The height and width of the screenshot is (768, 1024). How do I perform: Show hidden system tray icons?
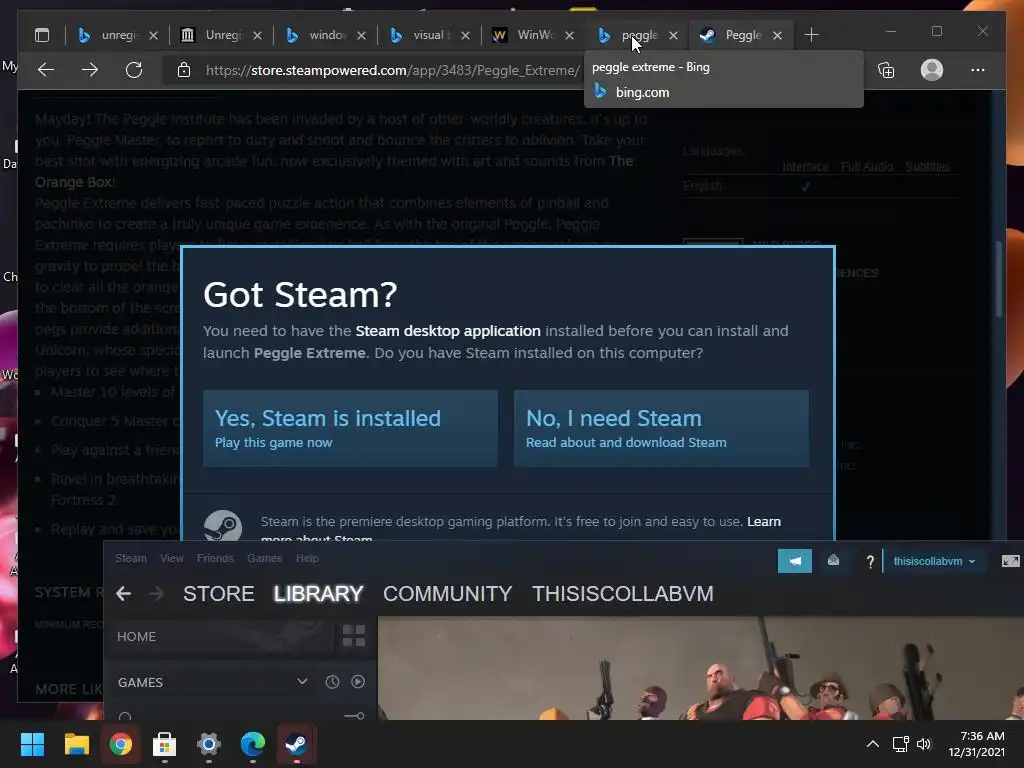tap(872, 744)
